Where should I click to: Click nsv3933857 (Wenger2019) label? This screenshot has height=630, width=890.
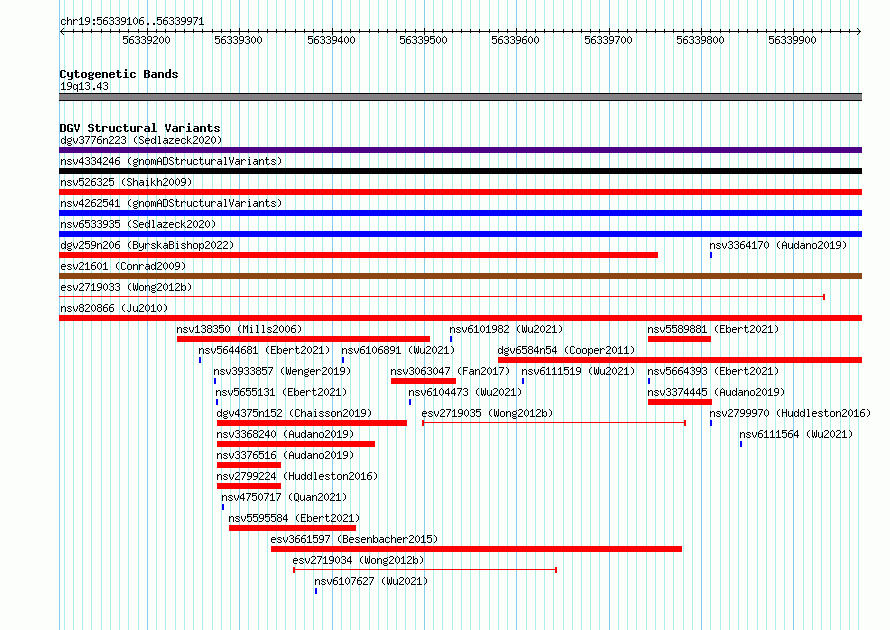click(282, 371)
